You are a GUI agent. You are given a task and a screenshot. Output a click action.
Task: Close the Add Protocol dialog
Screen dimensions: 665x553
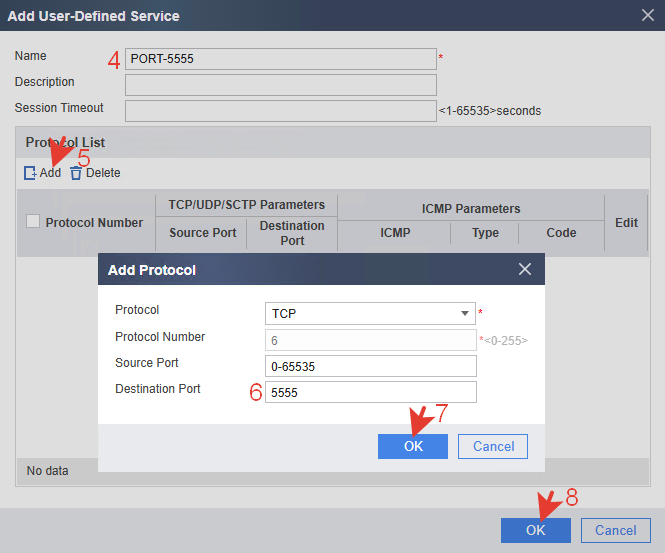pos(525,269)
